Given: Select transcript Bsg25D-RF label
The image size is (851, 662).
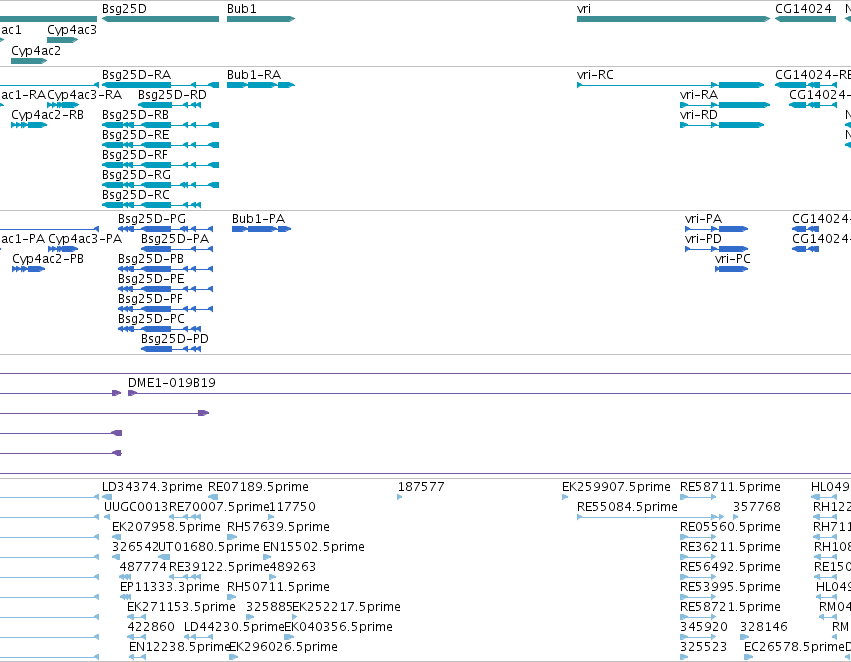Looking at the screenshot, I should (x=135, y=155).
